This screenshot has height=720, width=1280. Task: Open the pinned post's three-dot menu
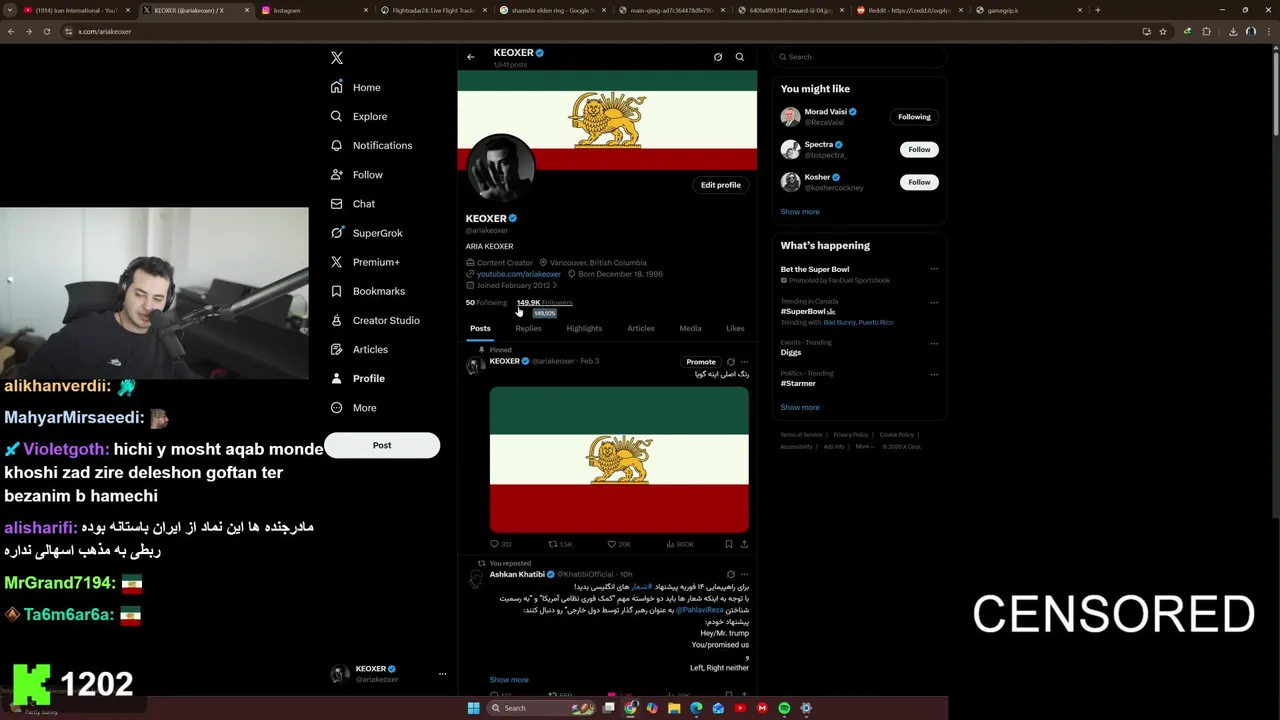(744, 362)
